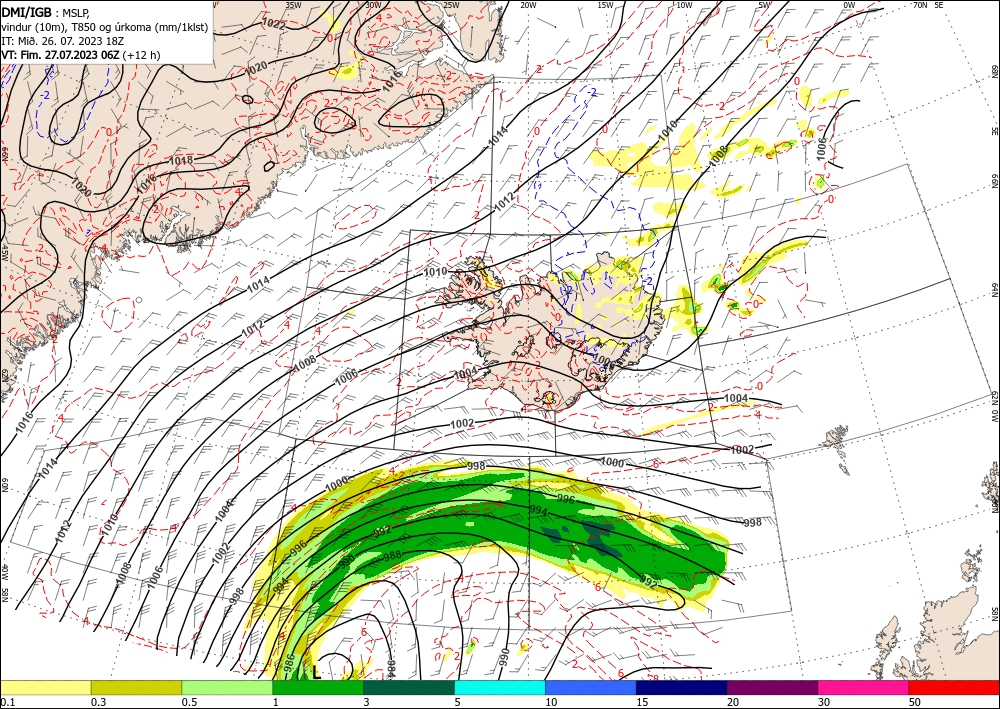The image size is (1000, 709).
Task: Select the light green 0.5 legend swatch
Action: coord(227,687)
